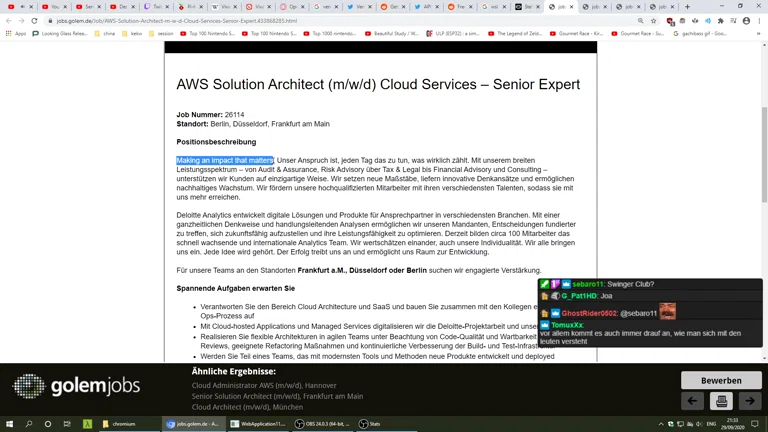
Task: Open Senior Solution Architect Frankfurt result
Action: click(277, 396)
